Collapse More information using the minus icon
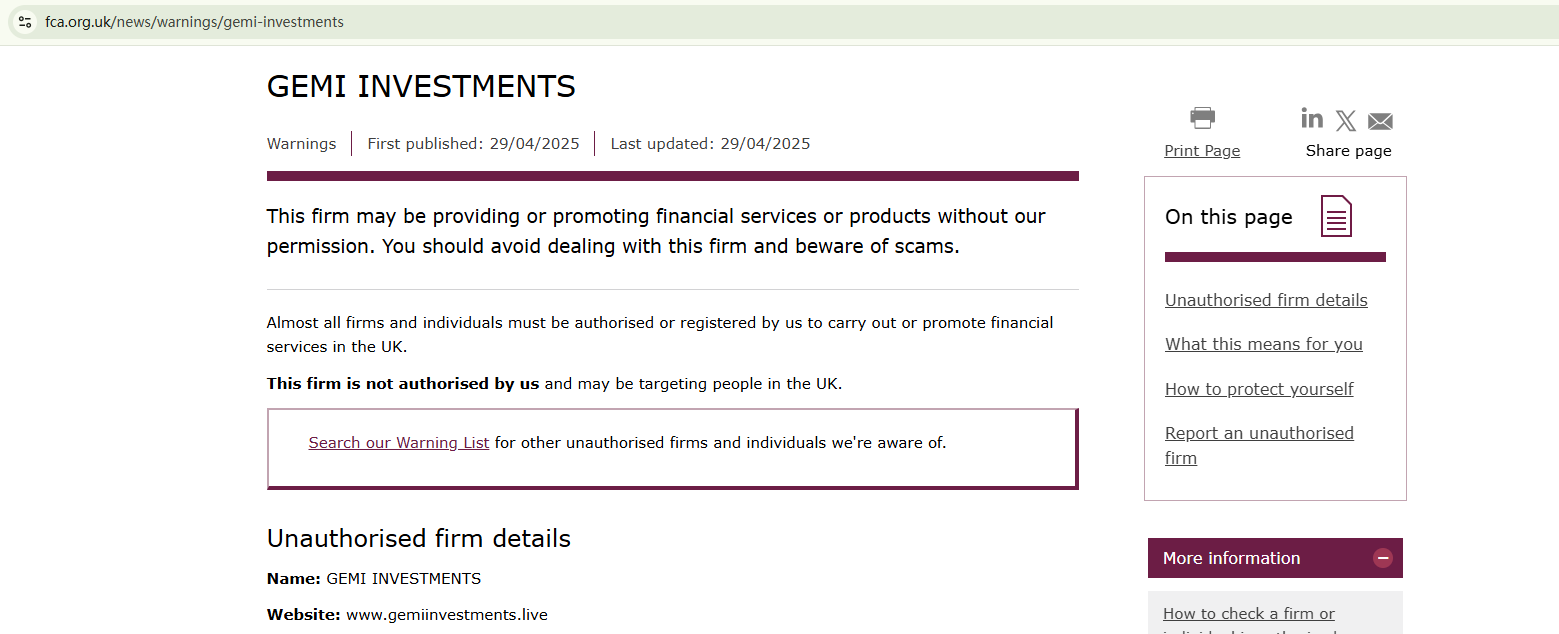Image resolution: width=1559 pixels, height=634 pixels. coord(1382,558)
